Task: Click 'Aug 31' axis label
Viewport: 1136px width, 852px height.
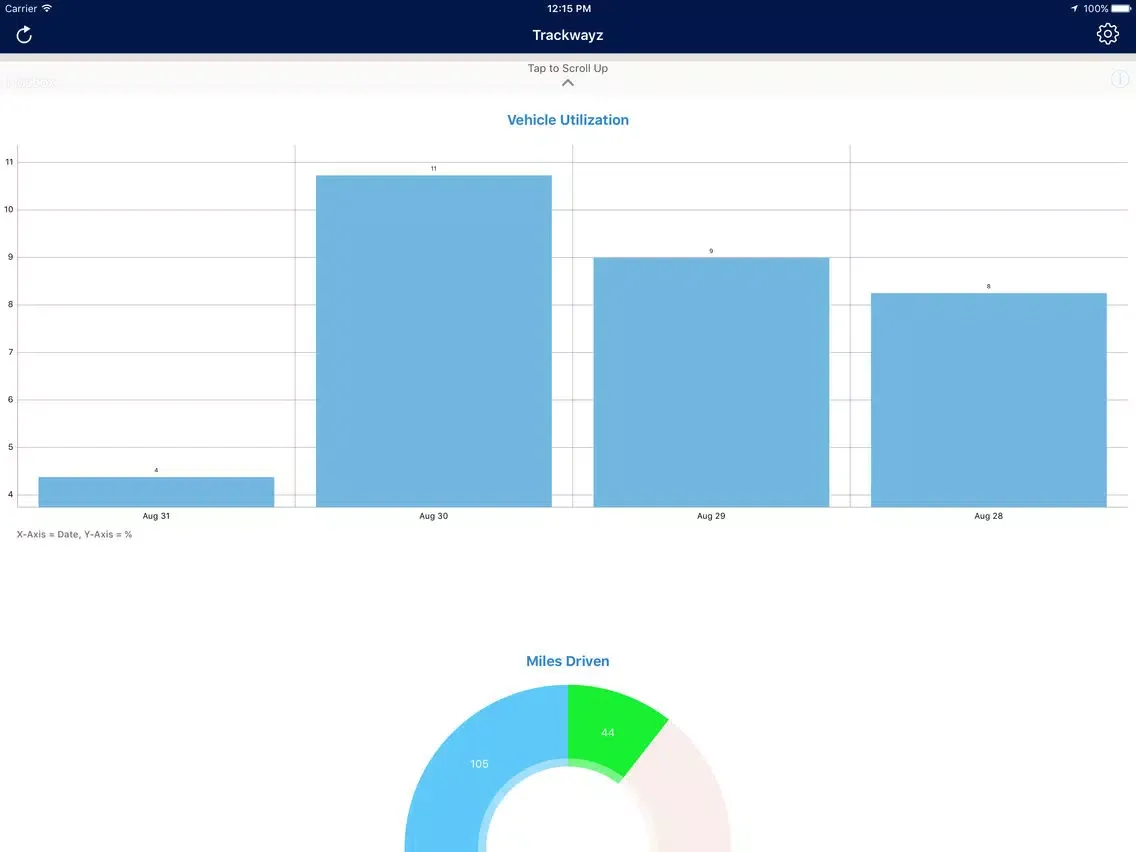Action: pos(156,516)
